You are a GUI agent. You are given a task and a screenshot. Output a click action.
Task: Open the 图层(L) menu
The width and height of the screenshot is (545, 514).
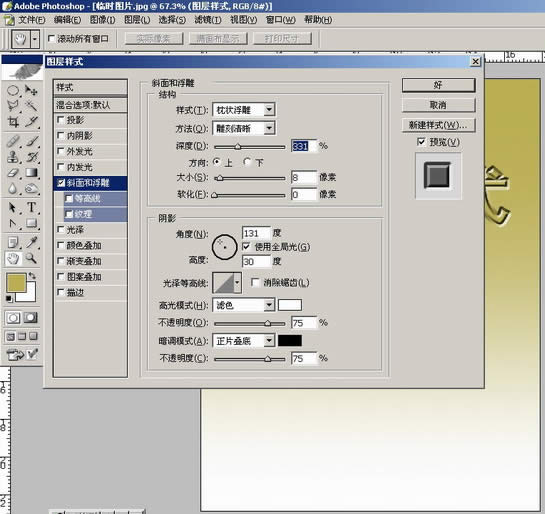click(x=137, y=20)
